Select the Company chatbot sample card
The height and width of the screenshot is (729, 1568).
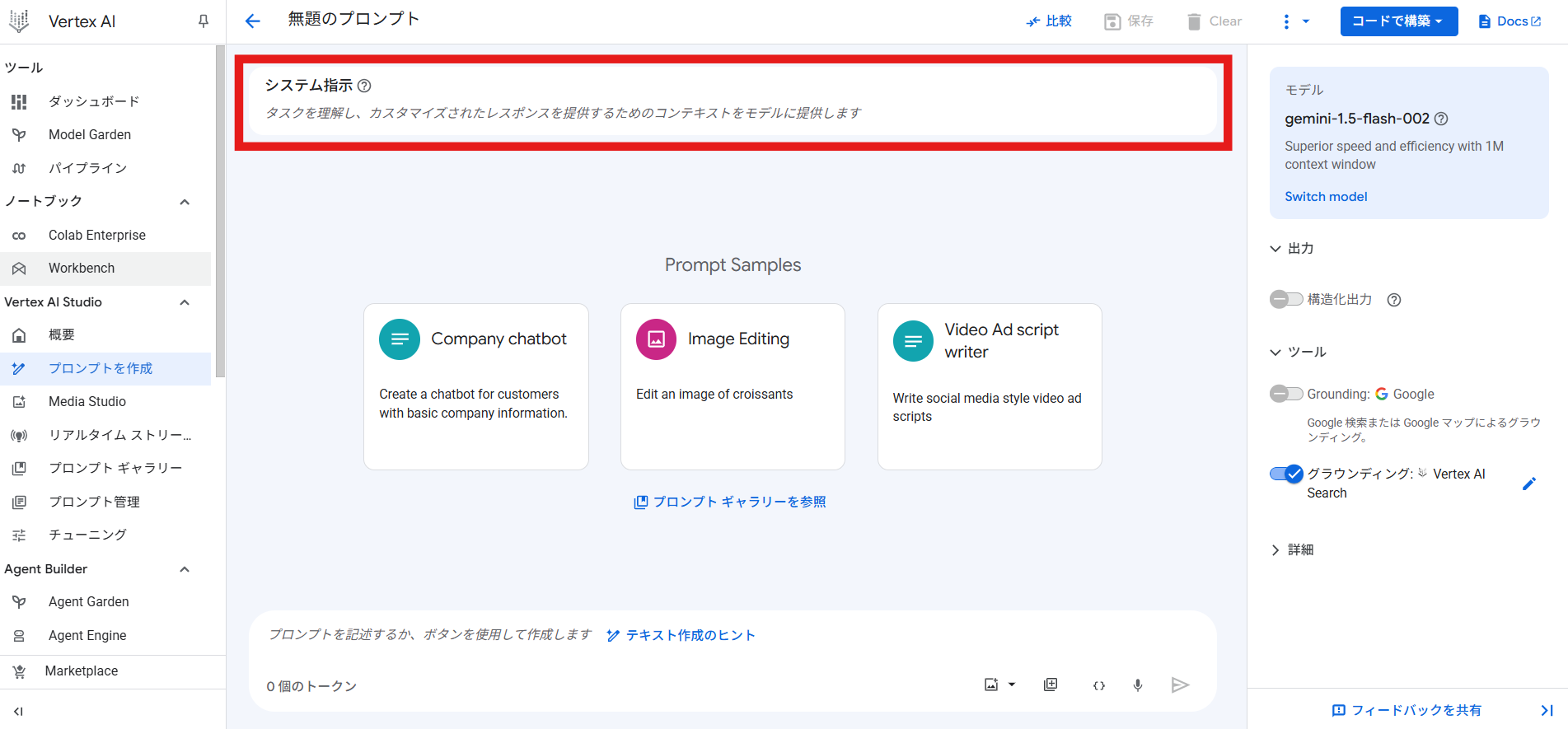point(476,386)
